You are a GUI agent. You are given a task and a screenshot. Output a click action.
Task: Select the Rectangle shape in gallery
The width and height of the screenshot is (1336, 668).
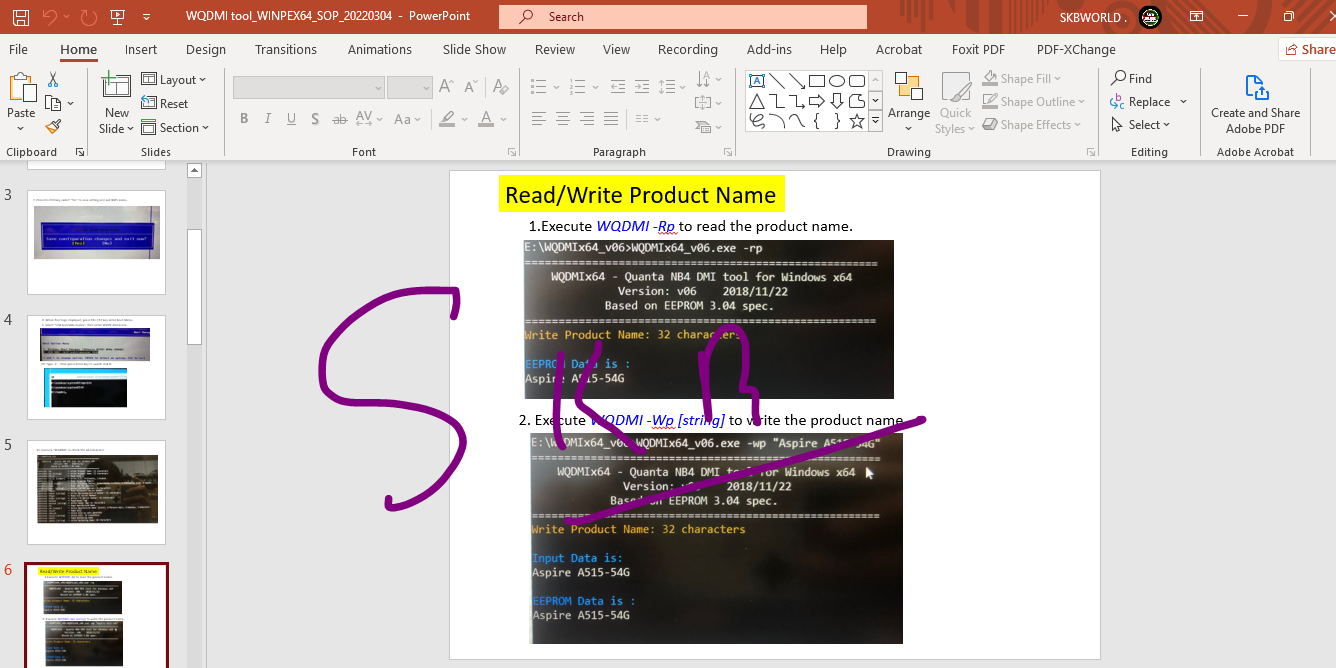point(817,81)
